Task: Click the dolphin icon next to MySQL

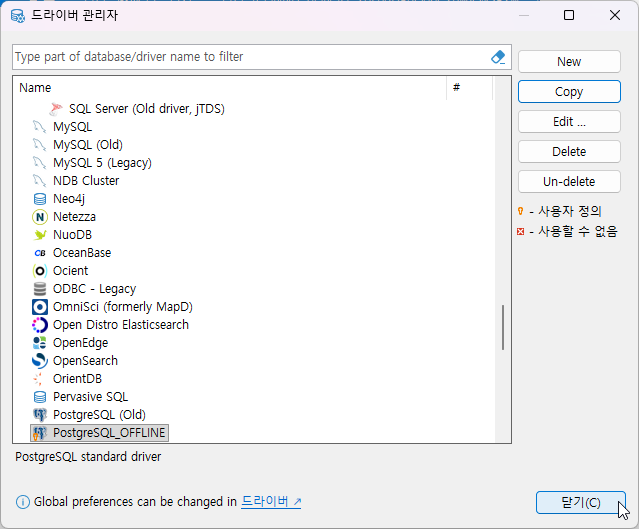Action: tap(40, 127)
